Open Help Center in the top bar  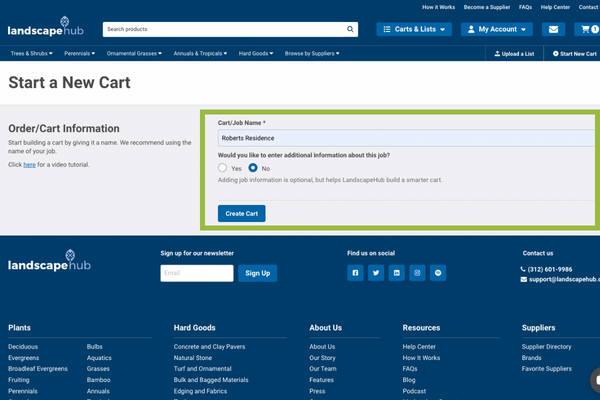[x=555, y=7]
